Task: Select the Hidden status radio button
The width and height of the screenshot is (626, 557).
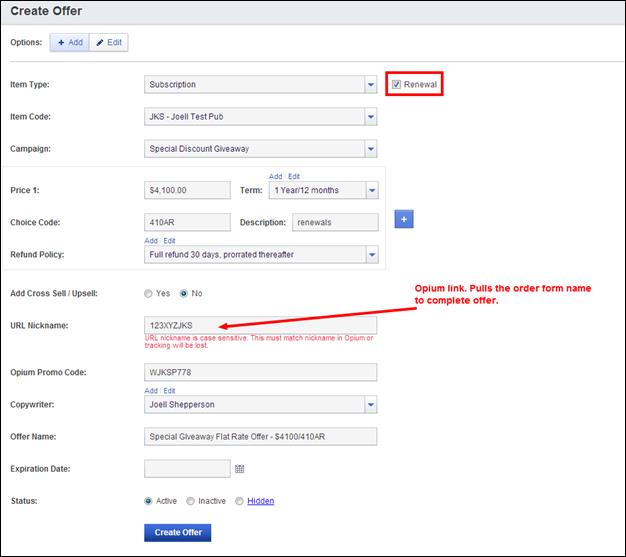Action: point(239,501)
